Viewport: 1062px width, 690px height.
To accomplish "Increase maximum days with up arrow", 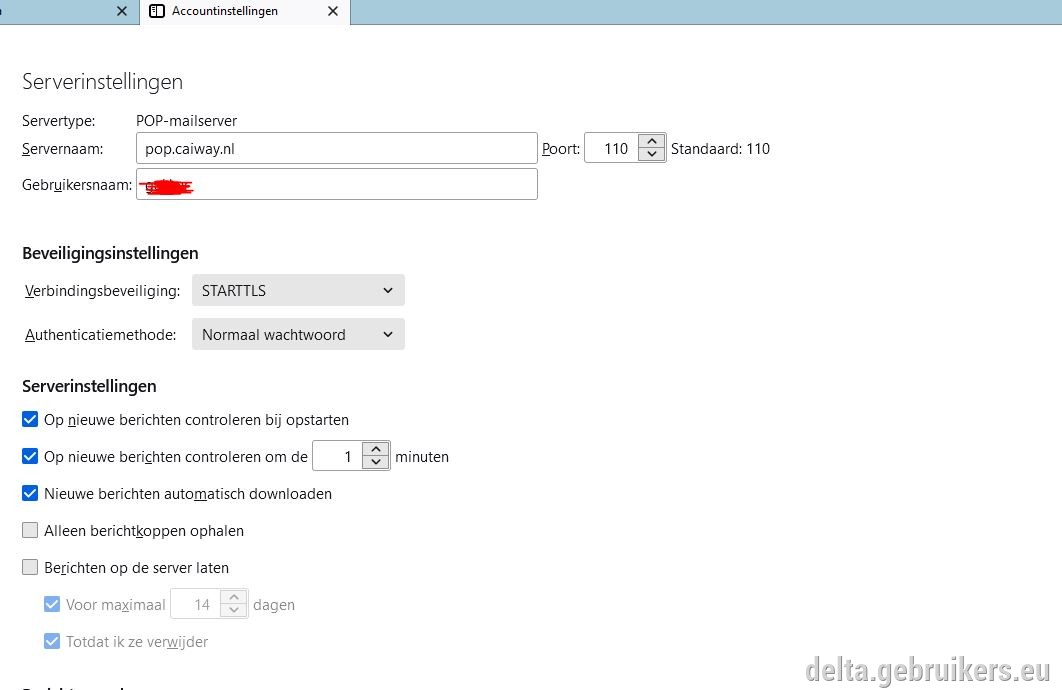I will tap(234, 597).
